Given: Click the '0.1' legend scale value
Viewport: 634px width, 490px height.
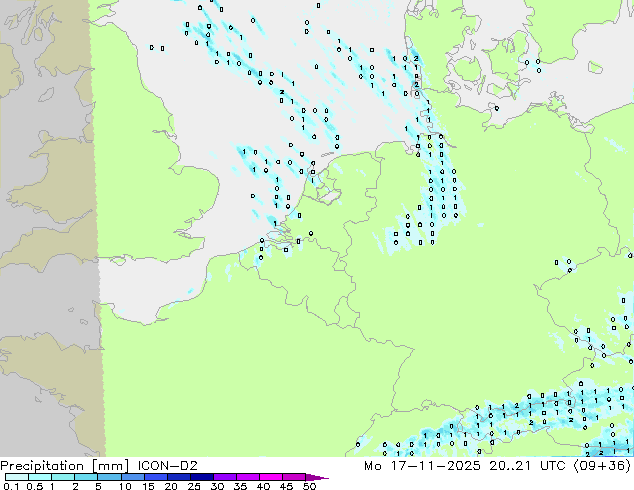Looking at the screenshot, I should (11, 486).
